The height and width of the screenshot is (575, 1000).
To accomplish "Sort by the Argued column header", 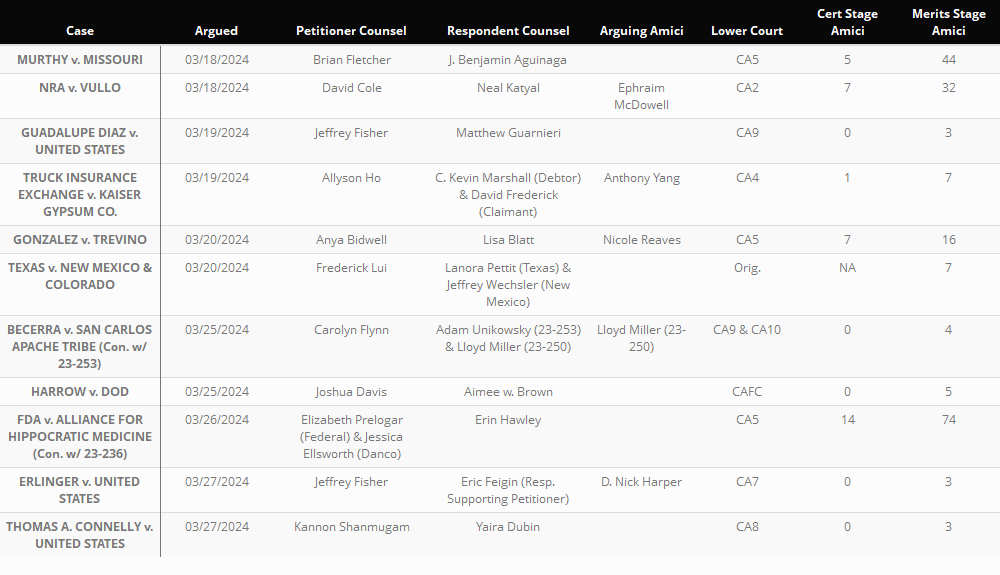I will click(x=217, y=31).
